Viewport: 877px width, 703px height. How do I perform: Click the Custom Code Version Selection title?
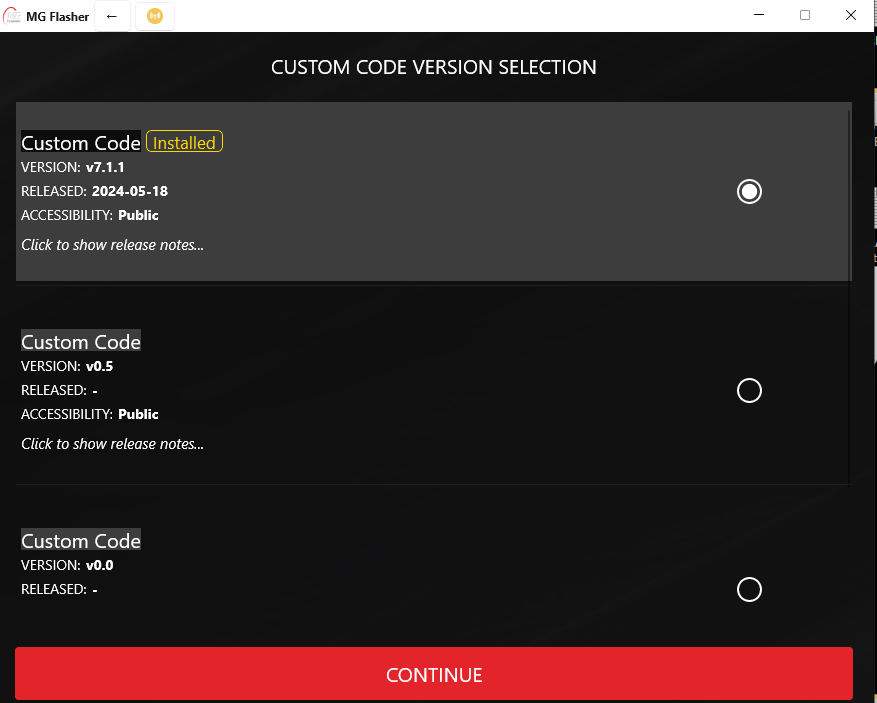point(433,67)
